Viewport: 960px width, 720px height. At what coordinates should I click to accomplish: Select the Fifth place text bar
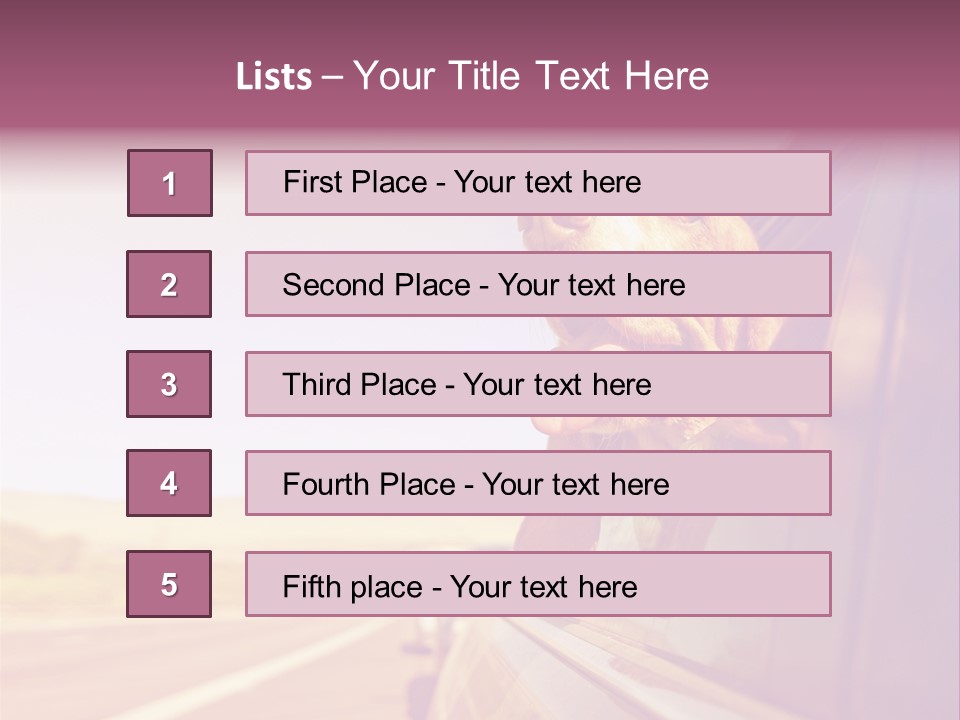pos(538,584)
